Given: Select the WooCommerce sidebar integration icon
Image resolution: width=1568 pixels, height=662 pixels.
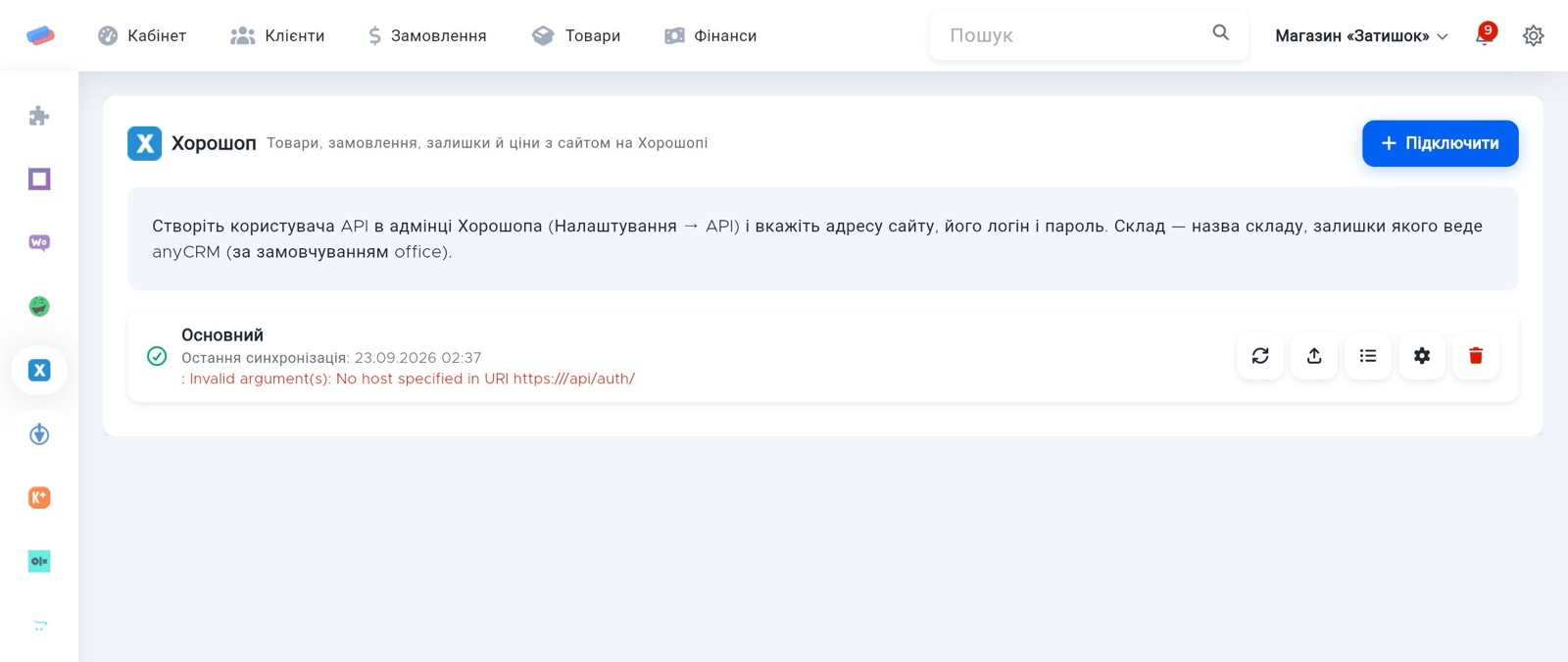Looking at the screenshot, I should [39, 242].
